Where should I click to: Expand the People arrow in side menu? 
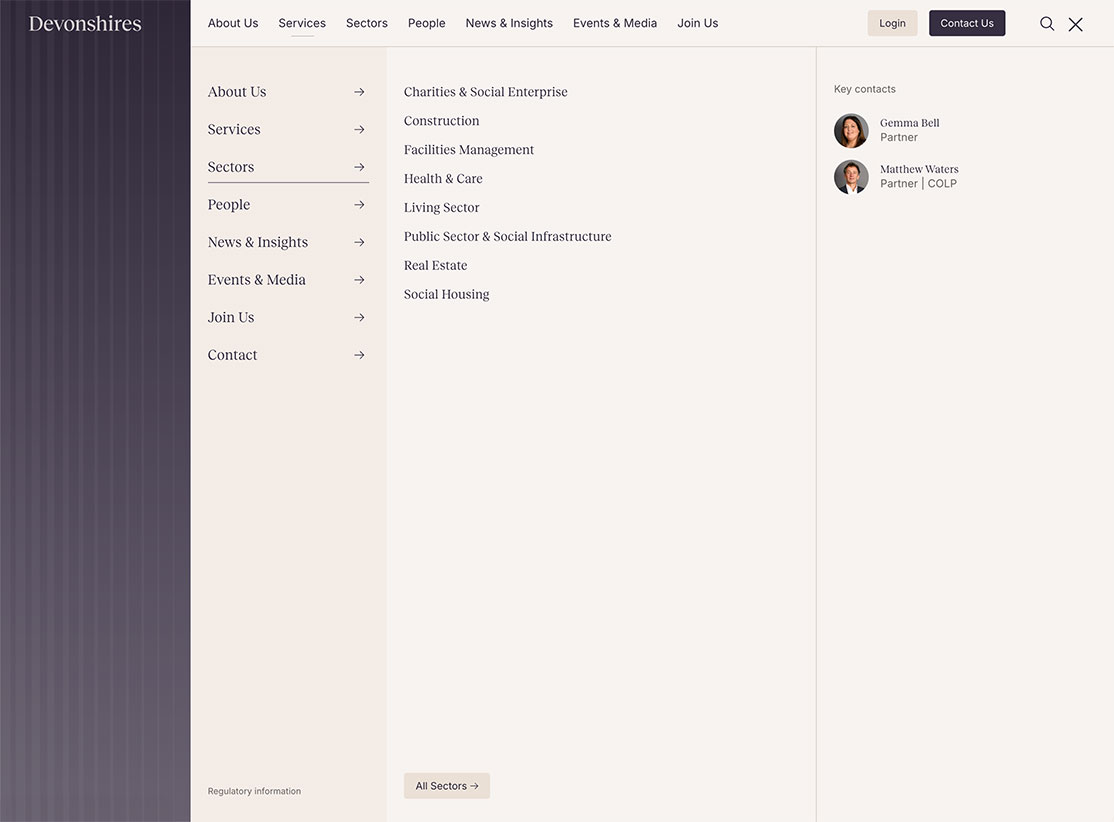pos(359,205)
